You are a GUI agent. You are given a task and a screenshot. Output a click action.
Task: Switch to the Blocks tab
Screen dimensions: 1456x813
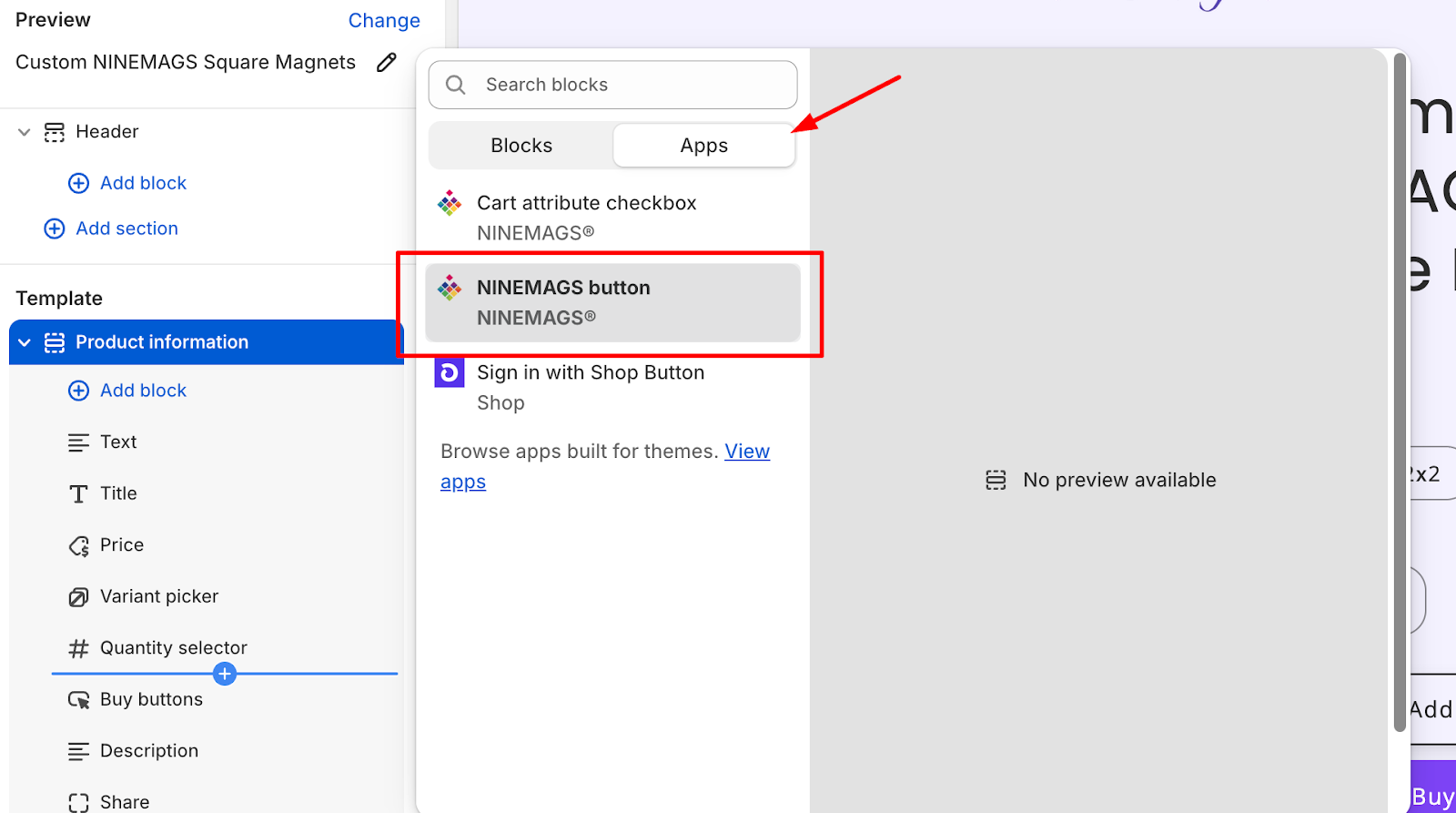coord(521,146)
